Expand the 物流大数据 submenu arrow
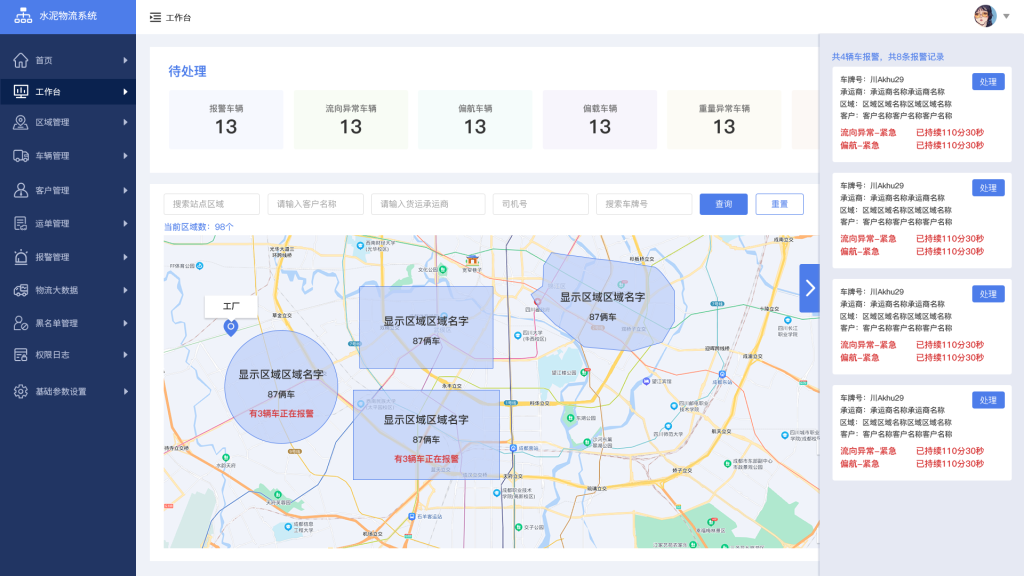This screenshot has height=576, width=1024. point(125,290)
